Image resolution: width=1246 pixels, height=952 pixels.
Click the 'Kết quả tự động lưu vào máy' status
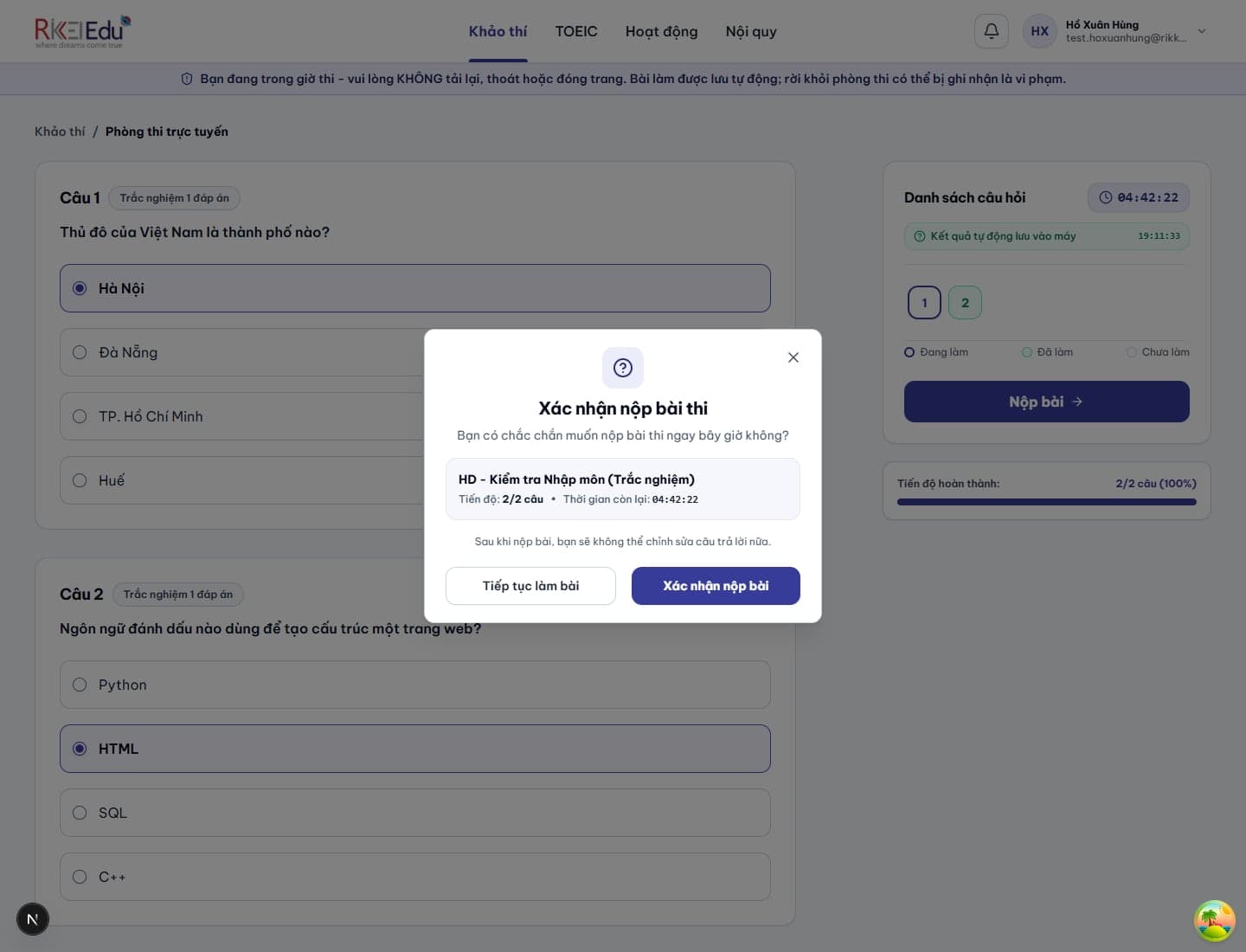[1047, 236]
